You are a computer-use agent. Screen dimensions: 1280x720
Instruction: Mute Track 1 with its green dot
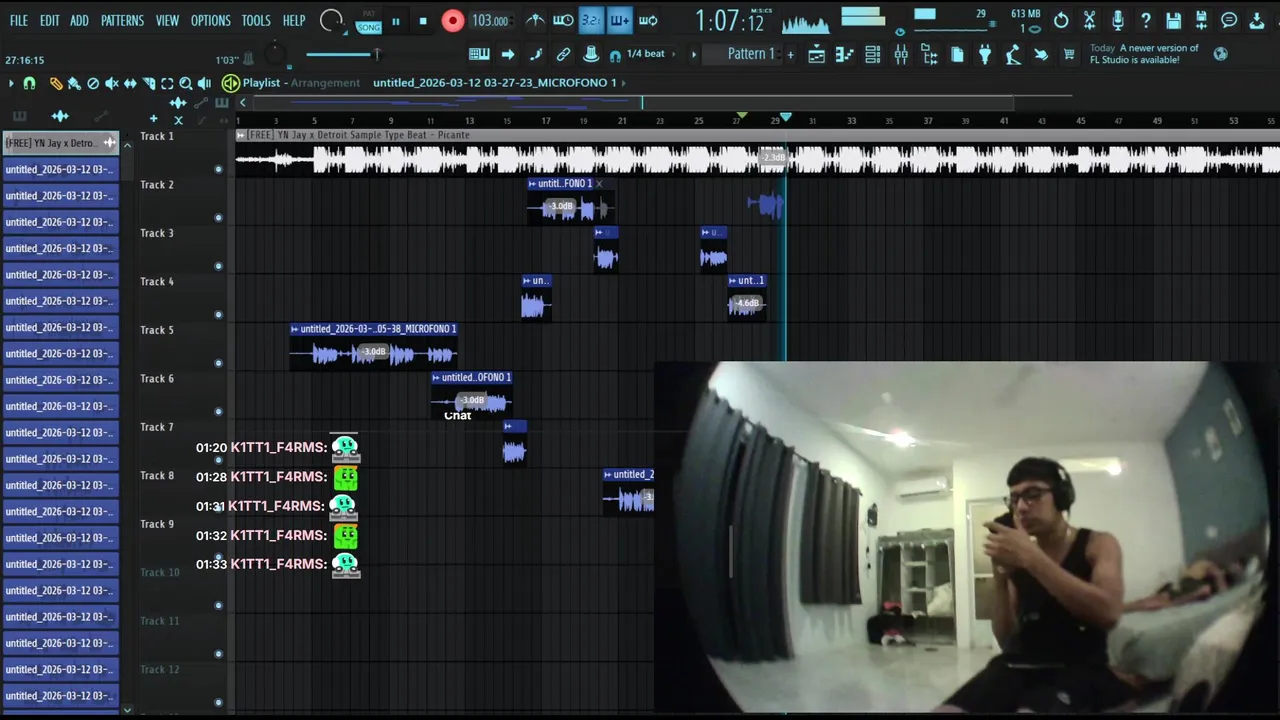click(218, 169)
